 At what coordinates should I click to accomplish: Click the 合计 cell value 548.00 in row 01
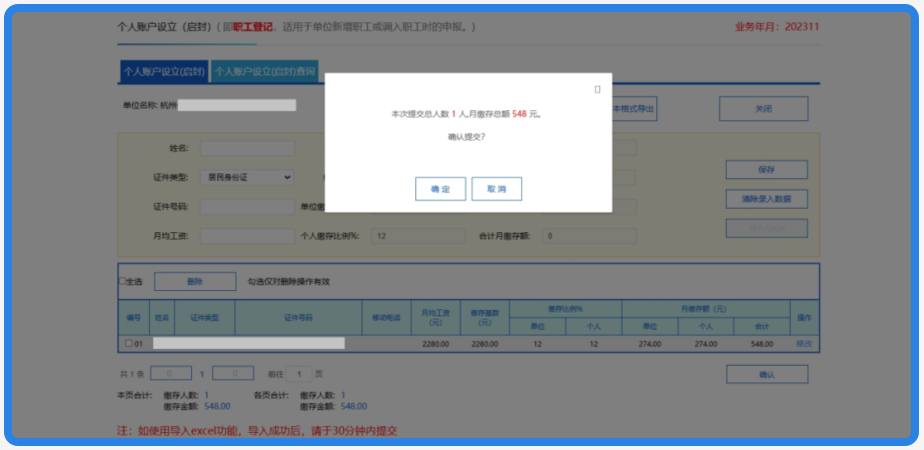[761, 344]
